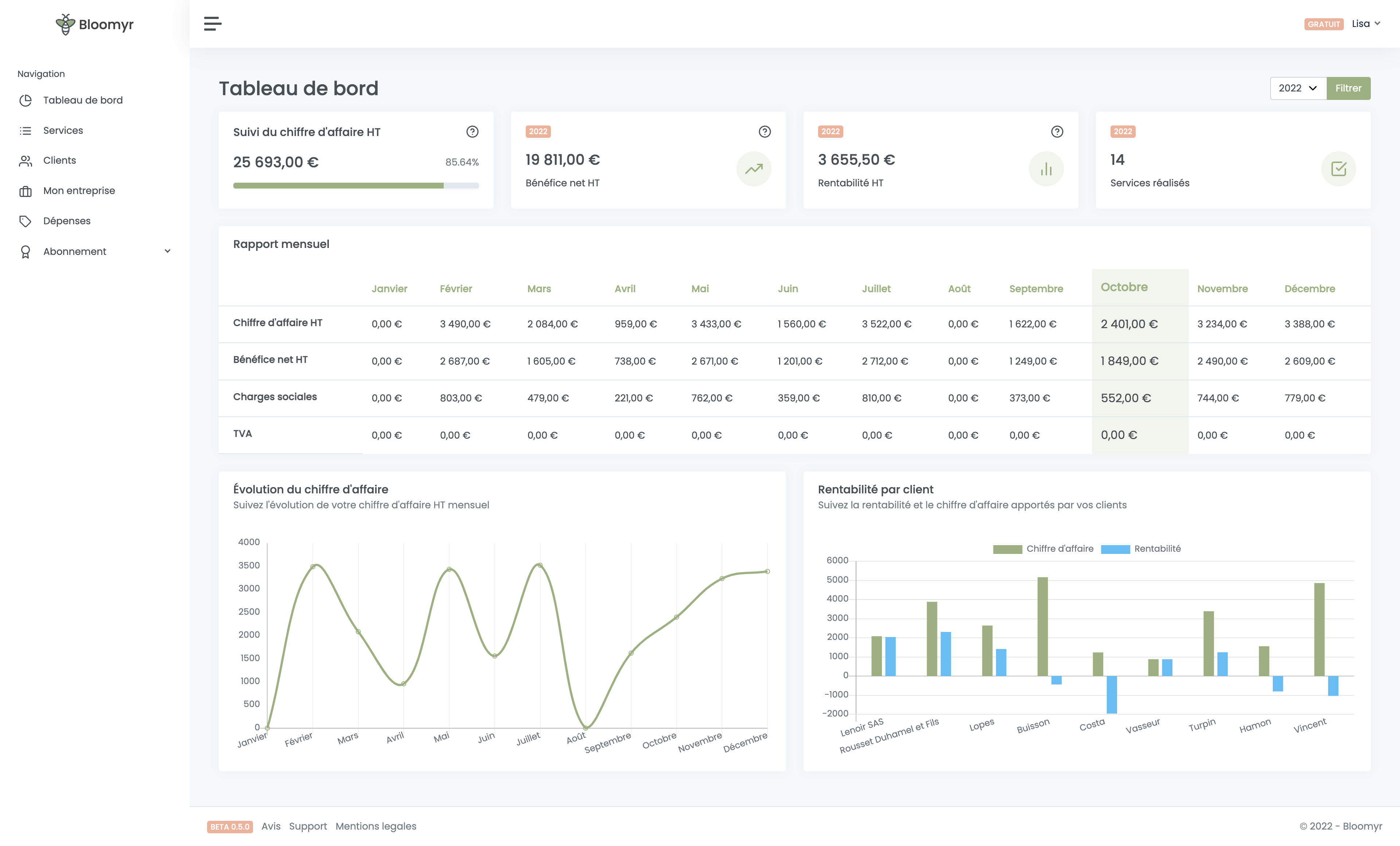Open Services in navigation
1400x846 pixels.
click(63, 130)
